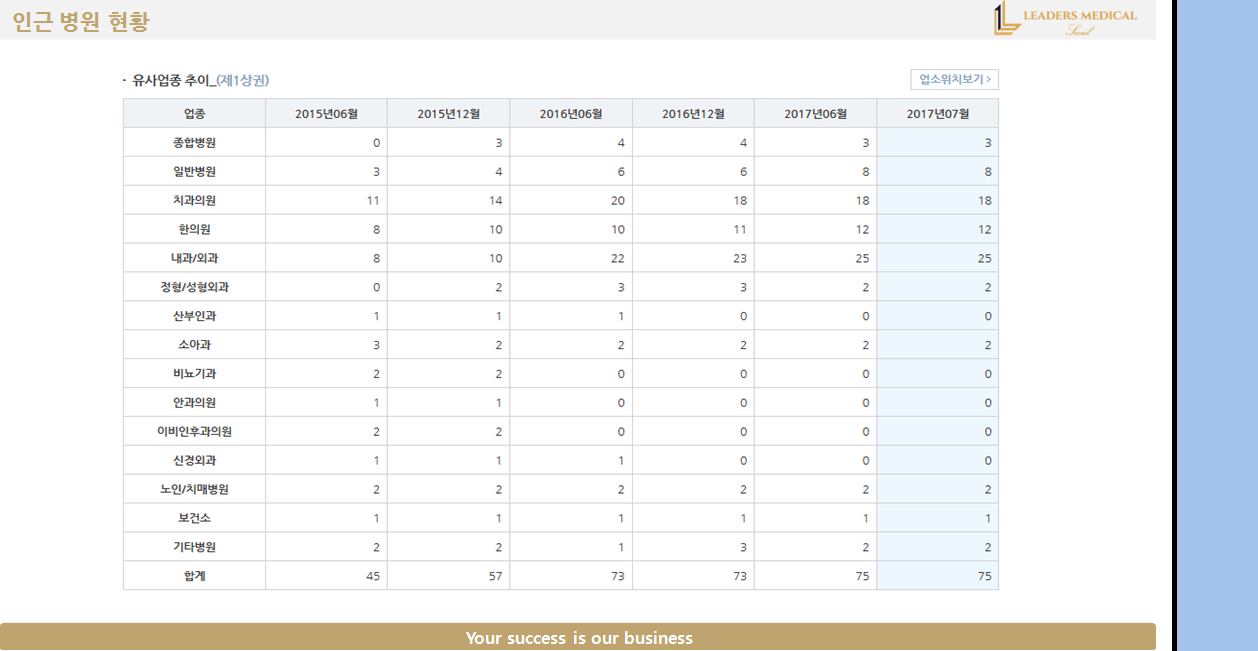Click the 합계 value 75 for 2017년07월
The image size is (1258, 651).
tap(985, 577)
